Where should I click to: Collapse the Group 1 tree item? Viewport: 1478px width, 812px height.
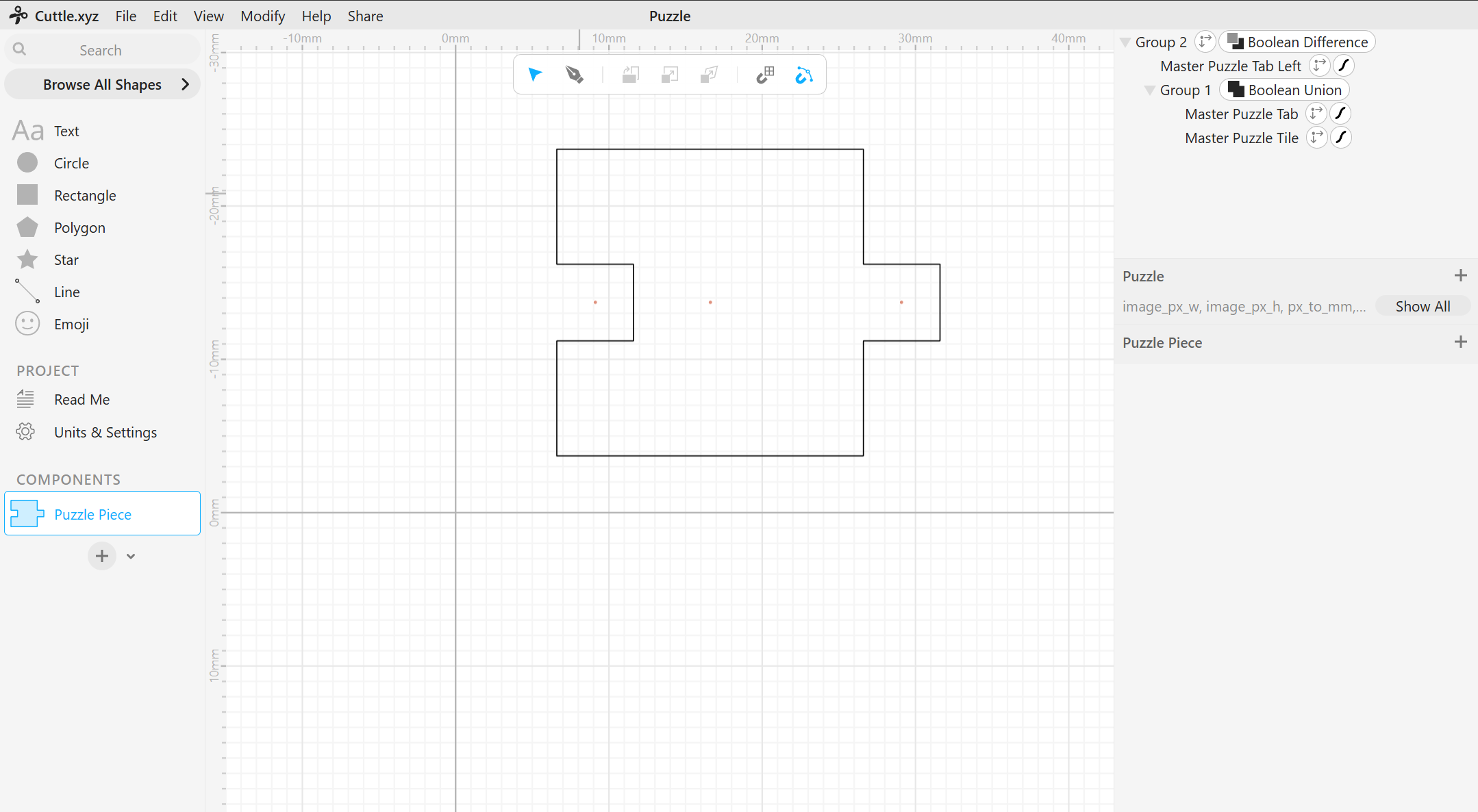[x=1150, y=90]
